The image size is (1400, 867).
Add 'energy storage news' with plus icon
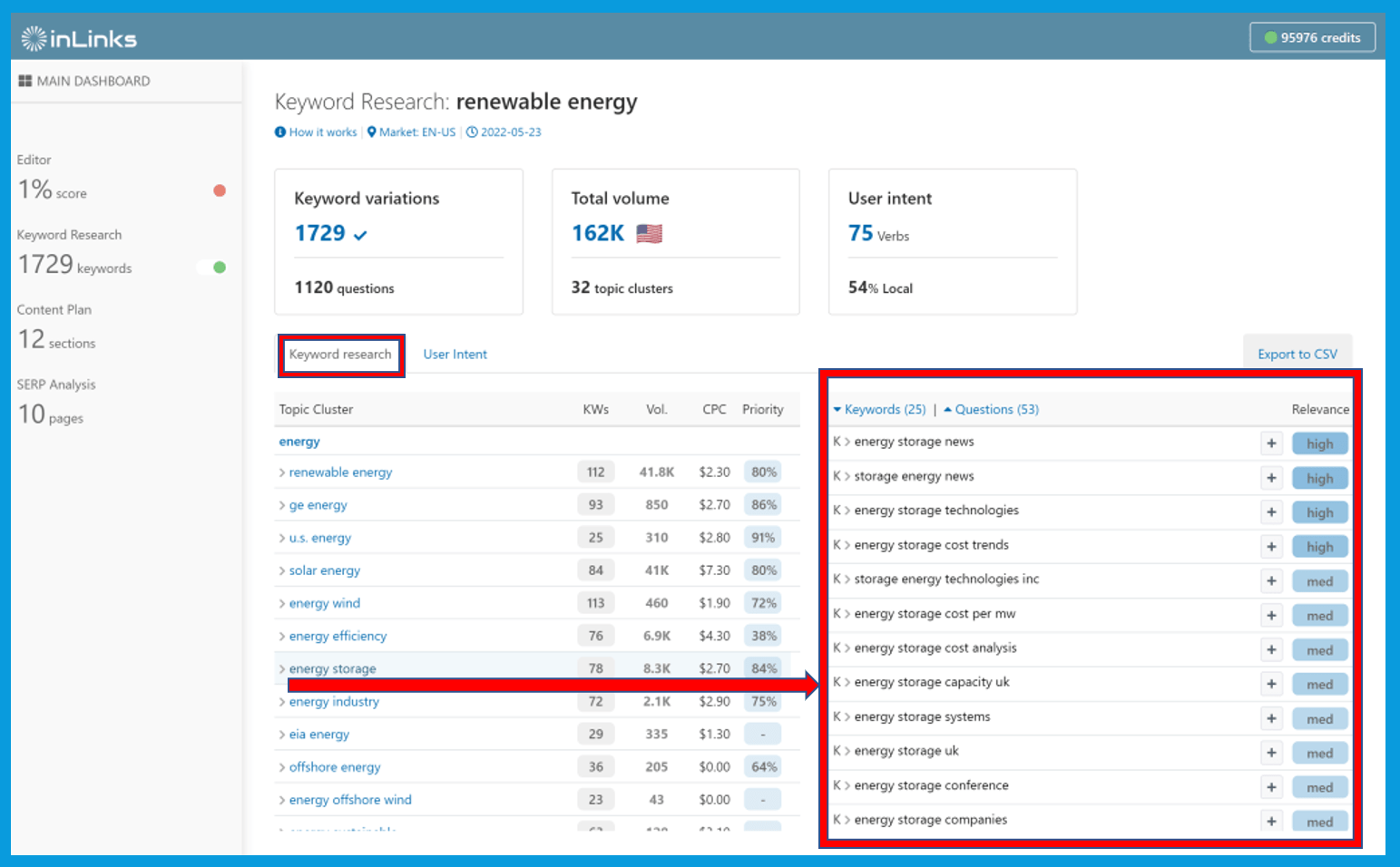[1271, 443]
